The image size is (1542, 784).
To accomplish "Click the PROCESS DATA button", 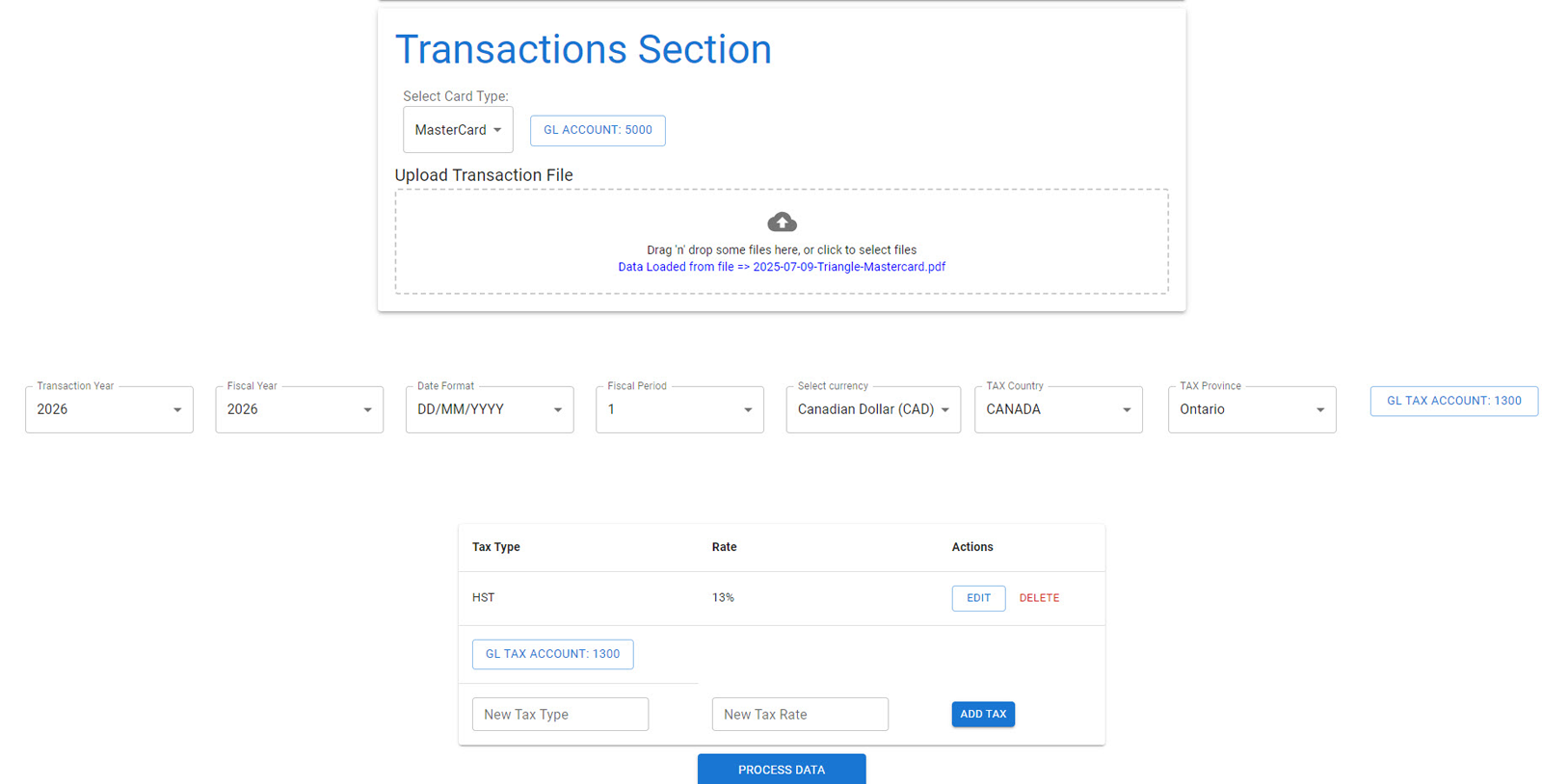I will [781, 769].
